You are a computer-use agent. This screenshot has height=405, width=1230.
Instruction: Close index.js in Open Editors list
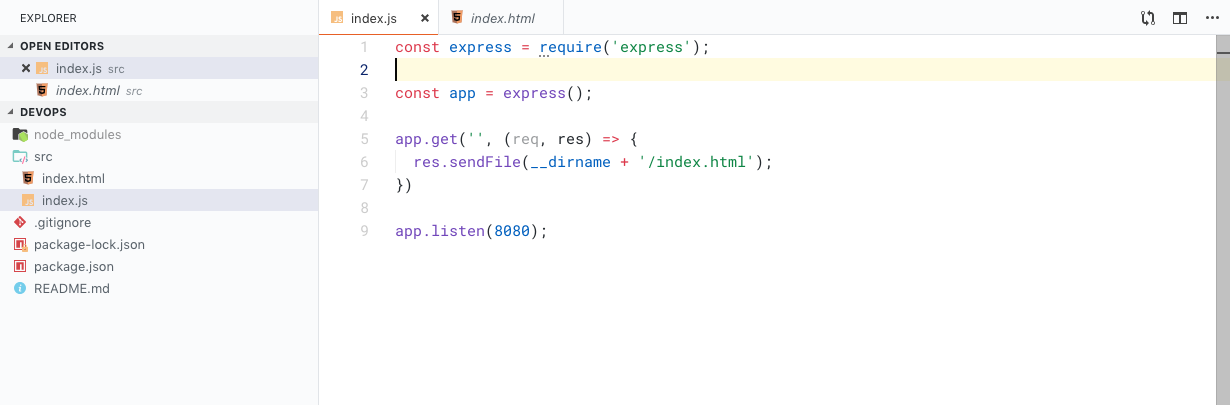[26, 68]
